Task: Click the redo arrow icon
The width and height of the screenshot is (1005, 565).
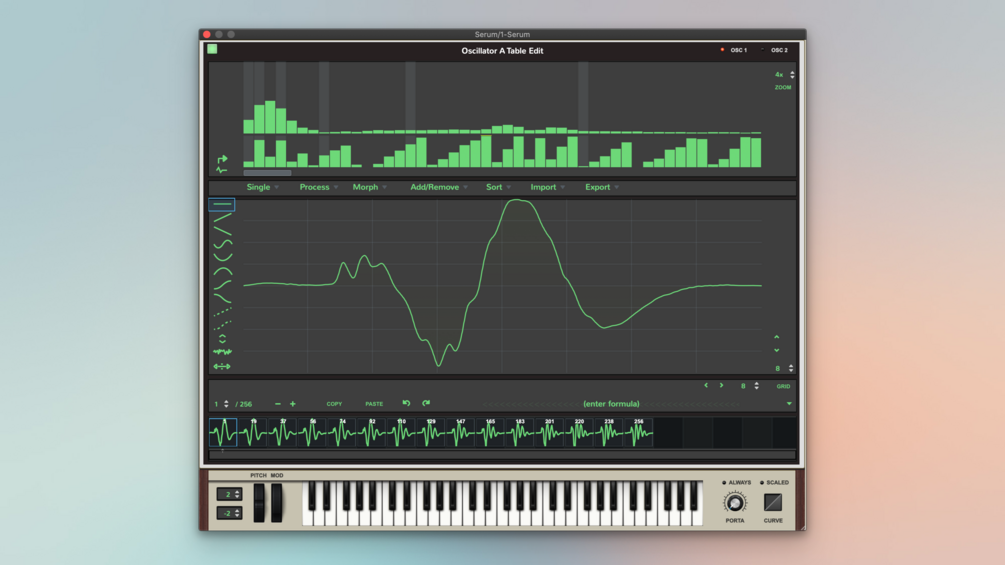Action: pyautogui.click(x=426, y=403)
